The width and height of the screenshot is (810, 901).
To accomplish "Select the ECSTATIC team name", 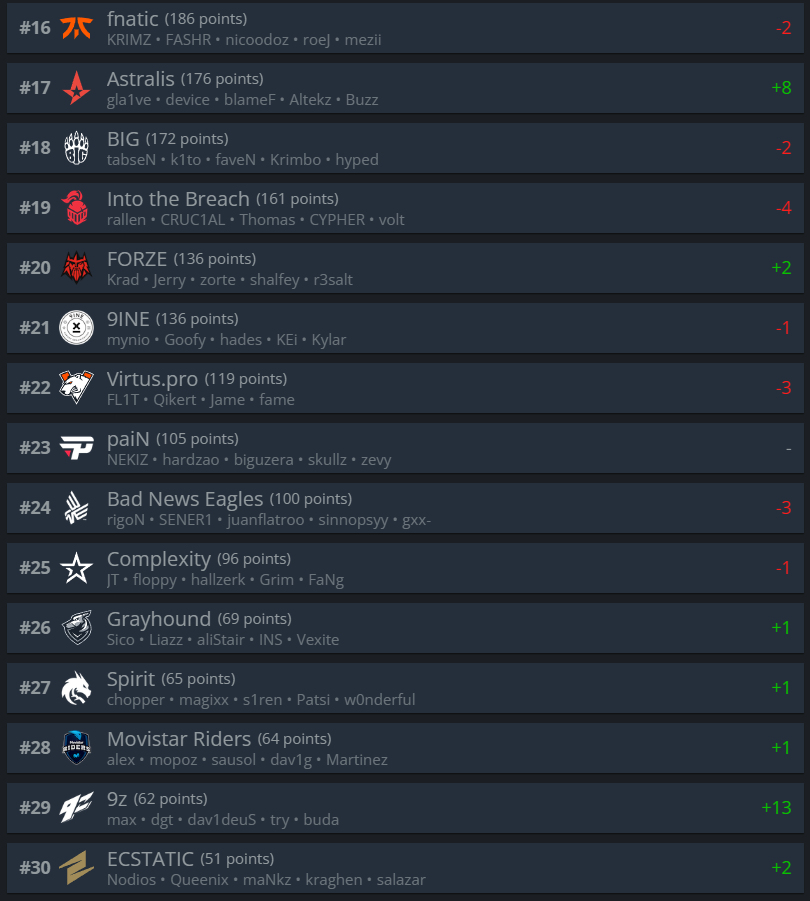I will click(150, 858).
